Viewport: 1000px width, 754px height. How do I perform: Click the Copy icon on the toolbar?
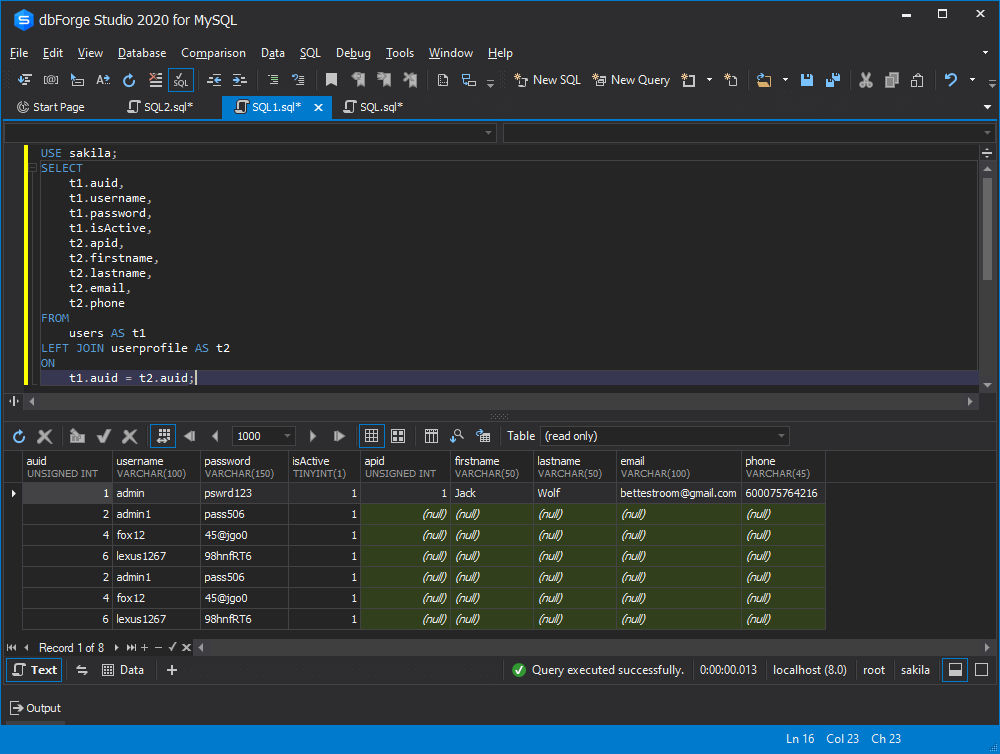(x=891, y=80)
